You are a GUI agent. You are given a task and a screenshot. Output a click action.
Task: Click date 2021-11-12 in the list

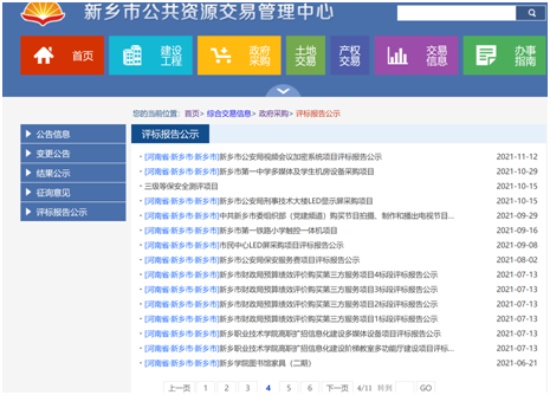click(x=517, y=157)
